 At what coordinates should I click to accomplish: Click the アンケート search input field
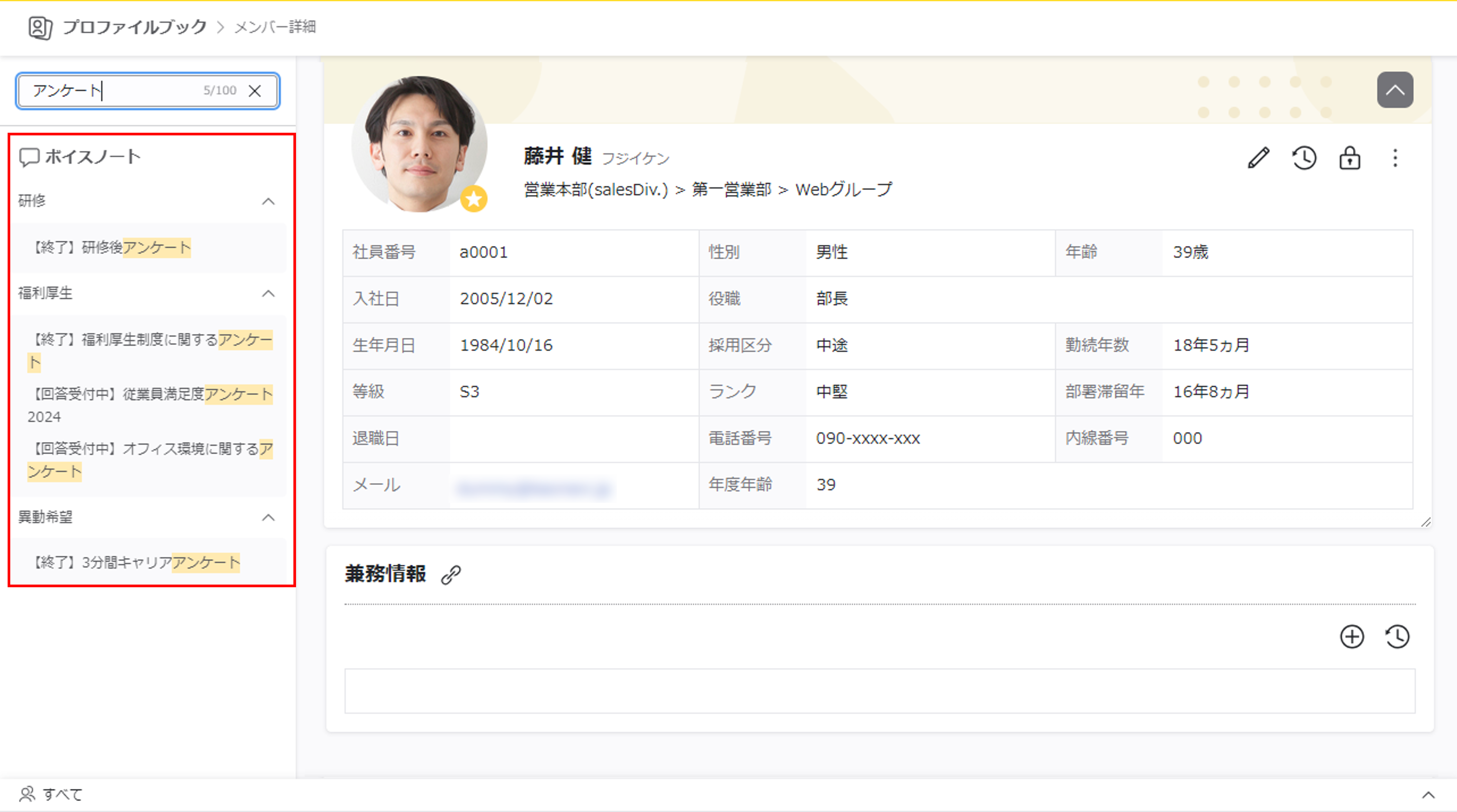coord(113,90)
